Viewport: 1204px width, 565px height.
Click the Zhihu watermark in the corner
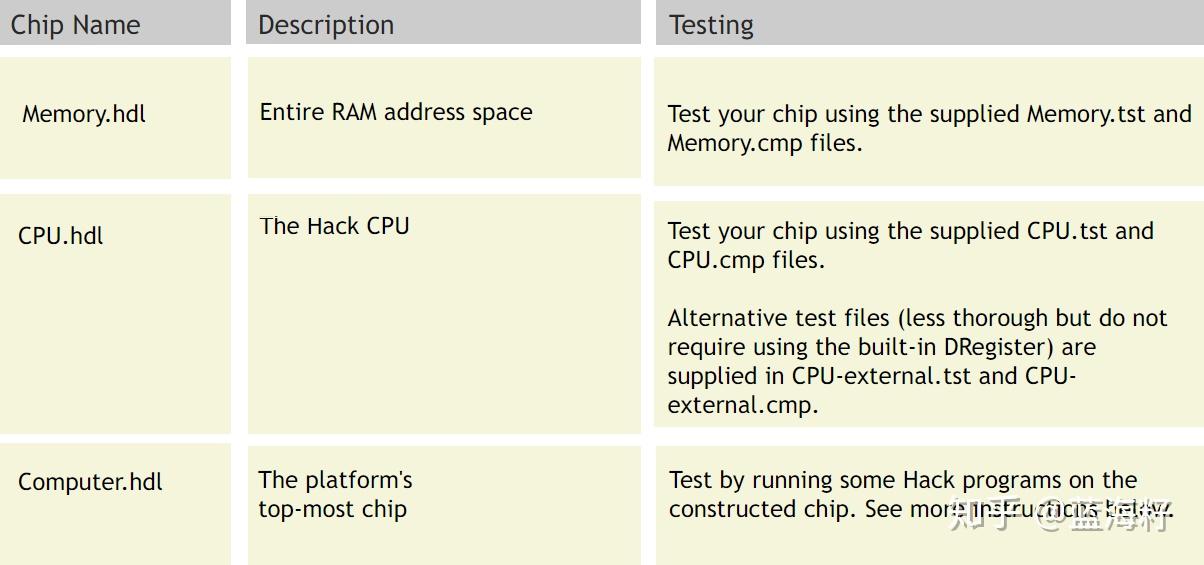coord(1061,515)
